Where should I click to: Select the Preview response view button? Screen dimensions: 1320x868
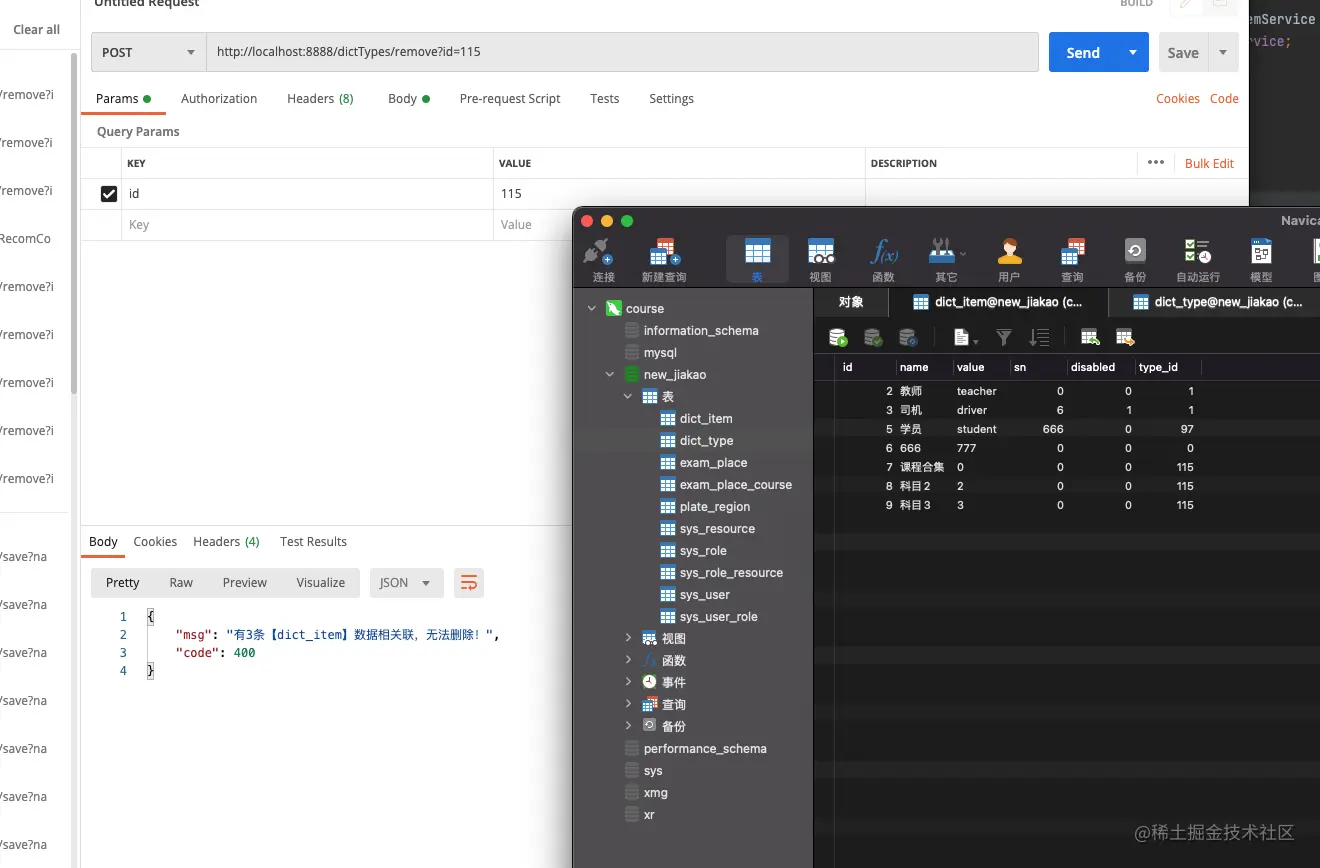(245, 583)
